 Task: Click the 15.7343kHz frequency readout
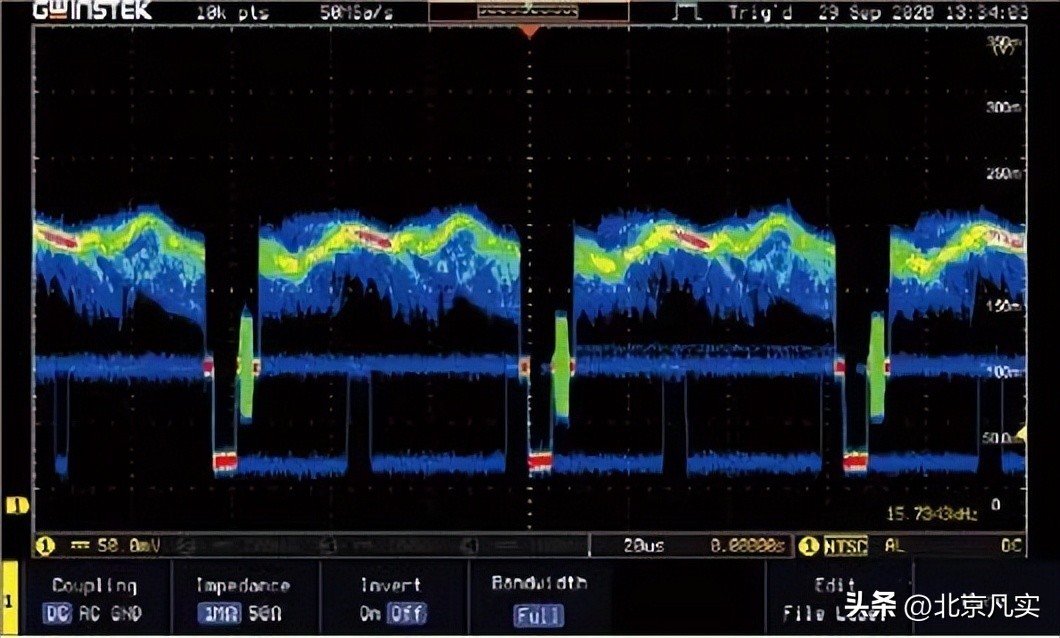[932, 515]
